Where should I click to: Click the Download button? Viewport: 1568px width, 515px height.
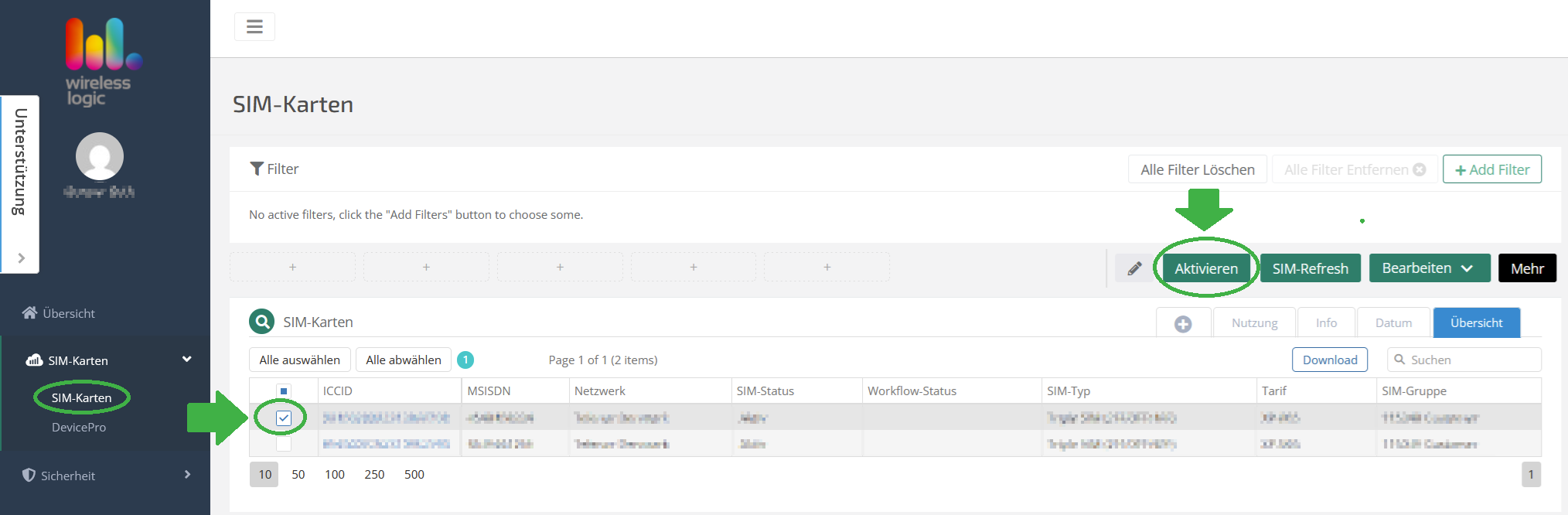point(1329,360)
